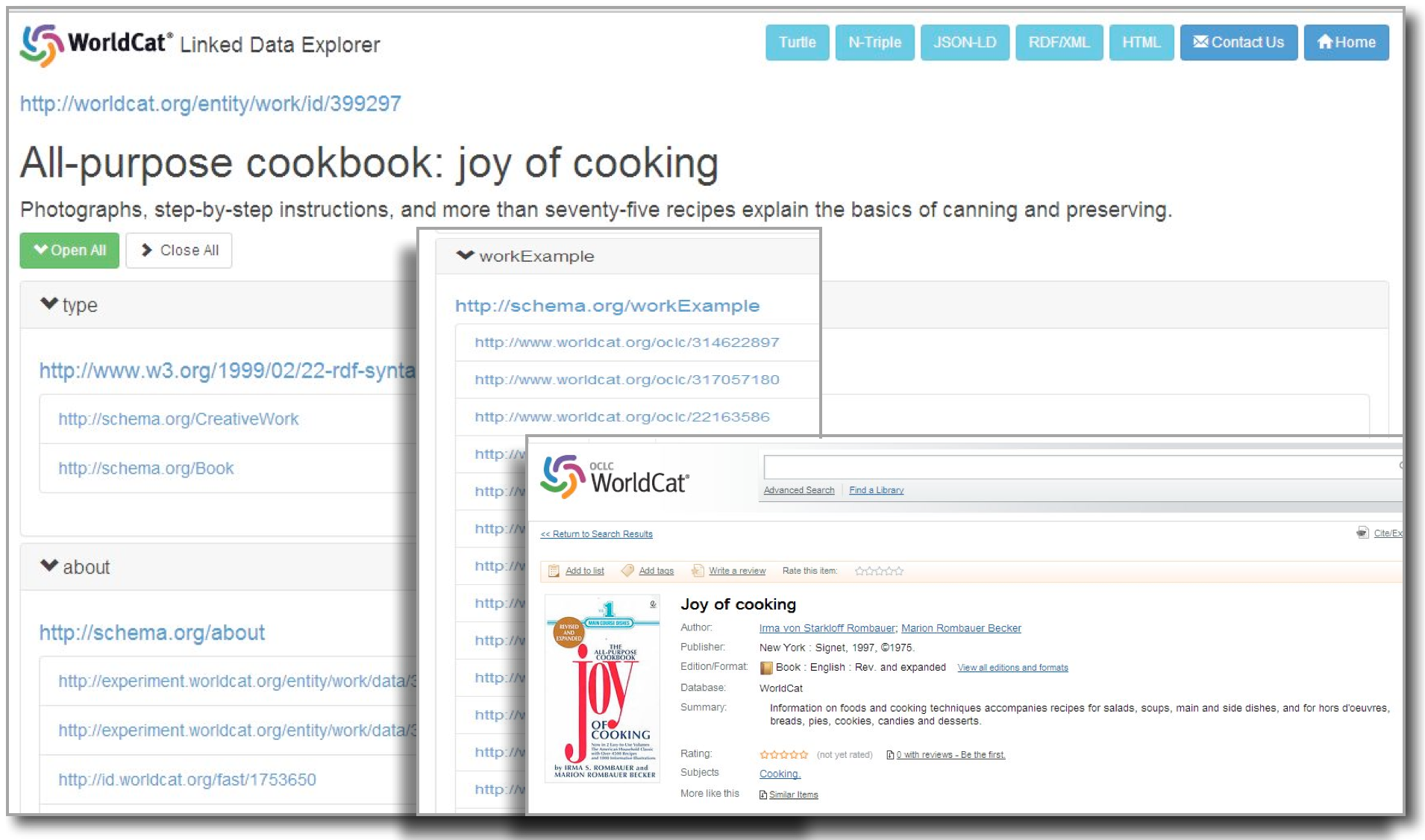Click the Add to list clipboard icon
Screen dimensions: 1425x840
pyautogui.click(x=554, y=571)
